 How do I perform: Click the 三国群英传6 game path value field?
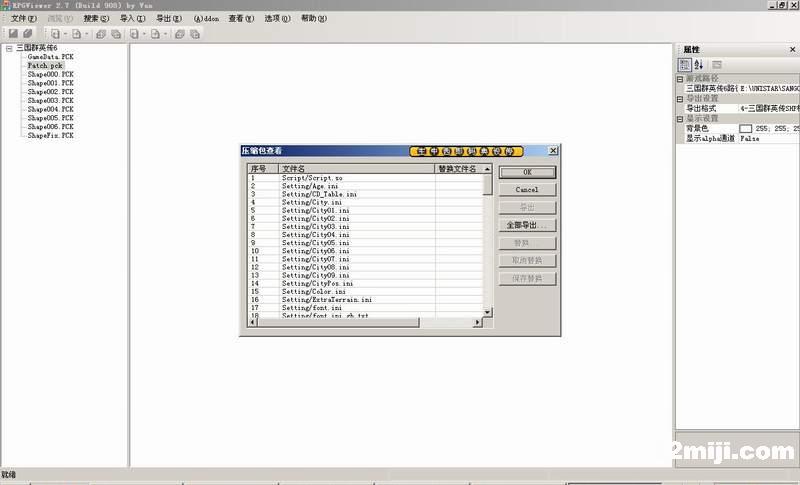pyautogui.click(x=769, y=89)
